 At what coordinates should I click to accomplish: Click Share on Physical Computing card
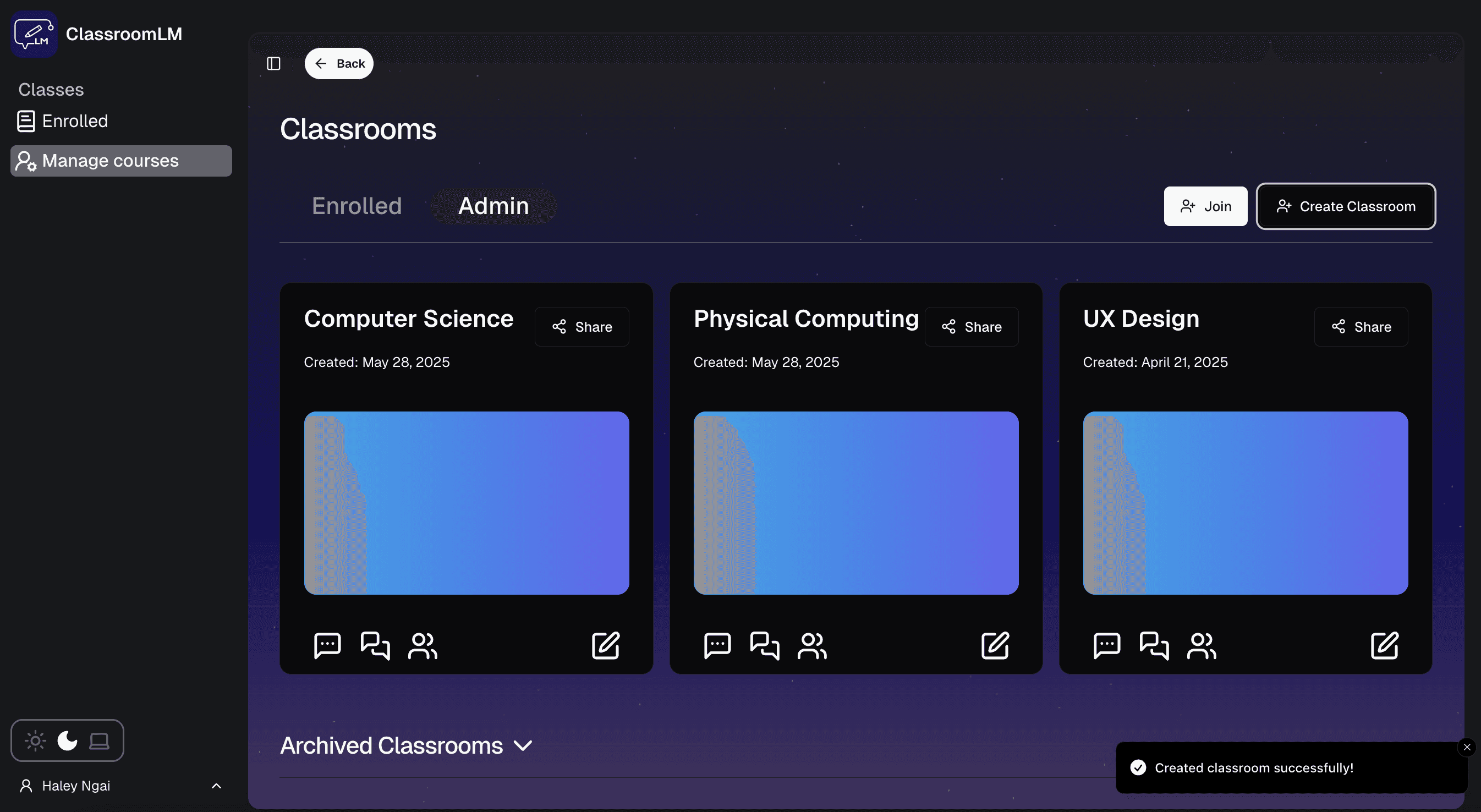tap(972, 327)
